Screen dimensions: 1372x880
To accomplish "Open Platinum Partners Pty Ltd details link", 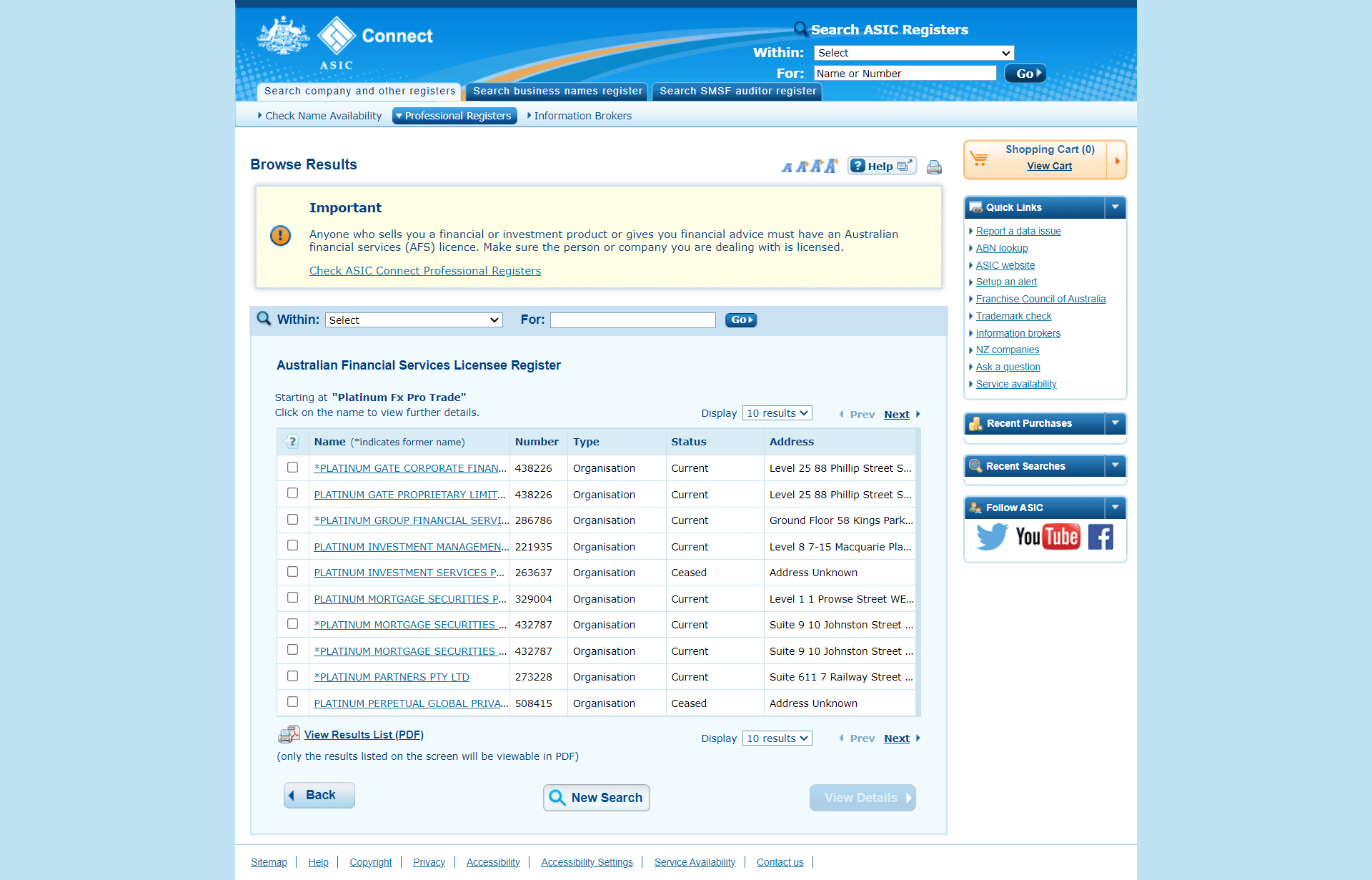I will pos(392,677).
